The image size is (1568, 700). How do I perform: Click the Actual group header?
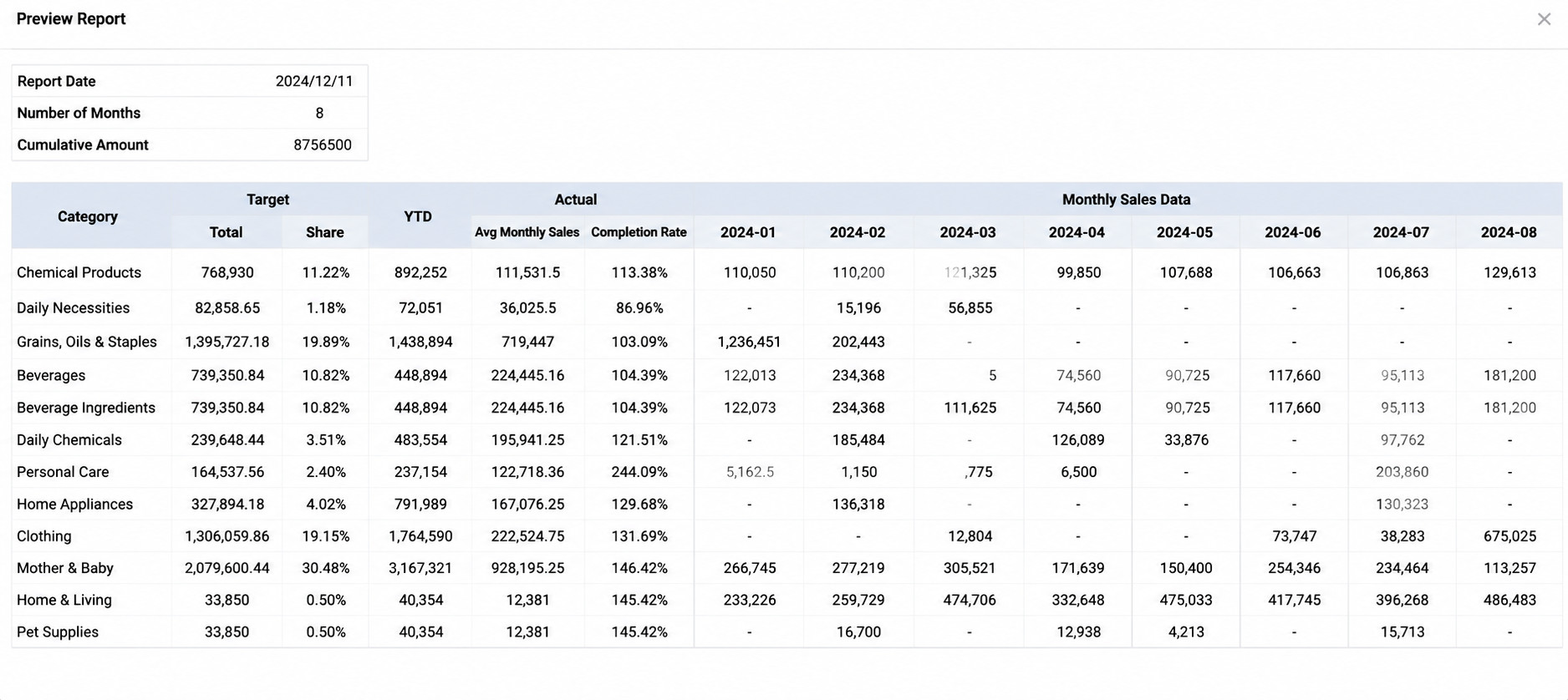[576, 200]
